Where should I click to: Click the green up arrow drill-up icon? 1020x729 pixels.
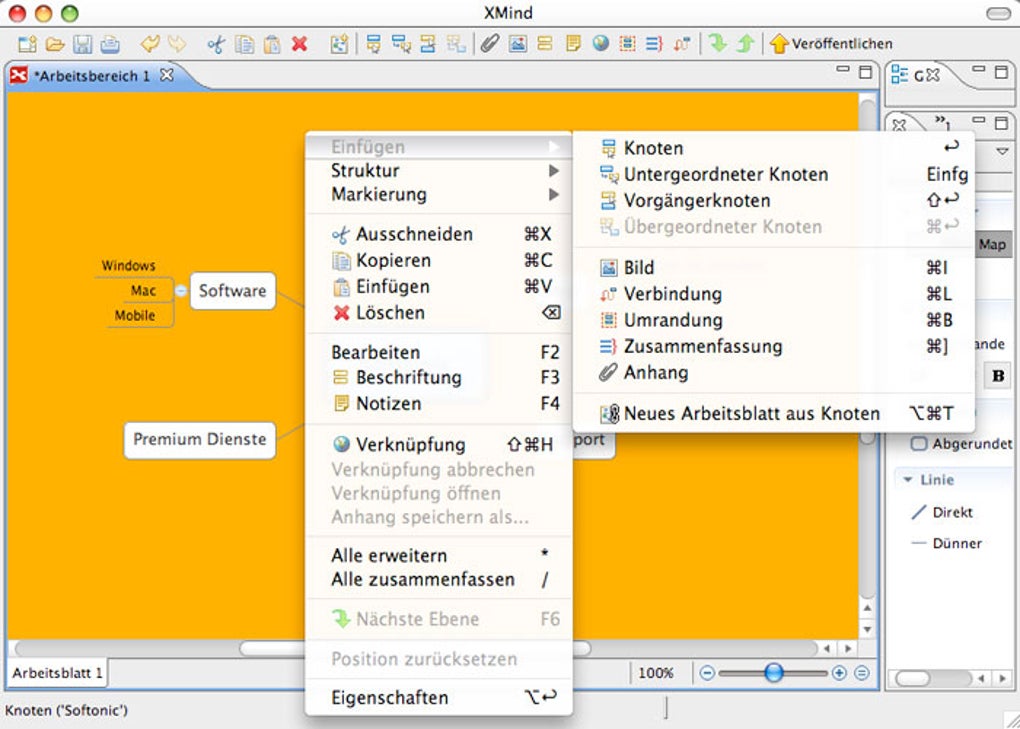point(745,43)
